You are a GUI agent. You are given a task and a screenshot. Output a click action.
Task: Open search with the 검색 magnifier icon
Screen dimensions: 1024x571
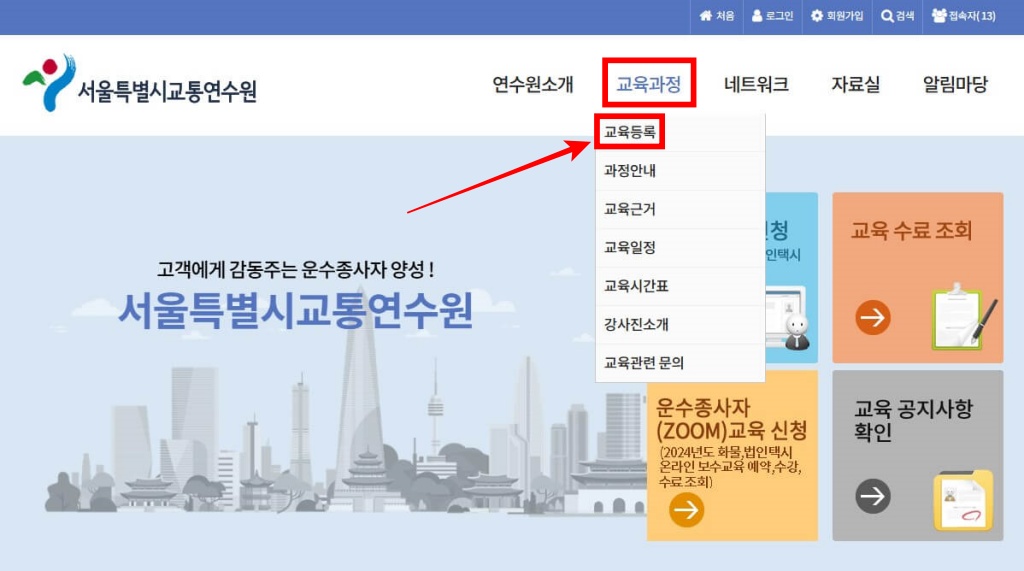click(x=887, y=16)
